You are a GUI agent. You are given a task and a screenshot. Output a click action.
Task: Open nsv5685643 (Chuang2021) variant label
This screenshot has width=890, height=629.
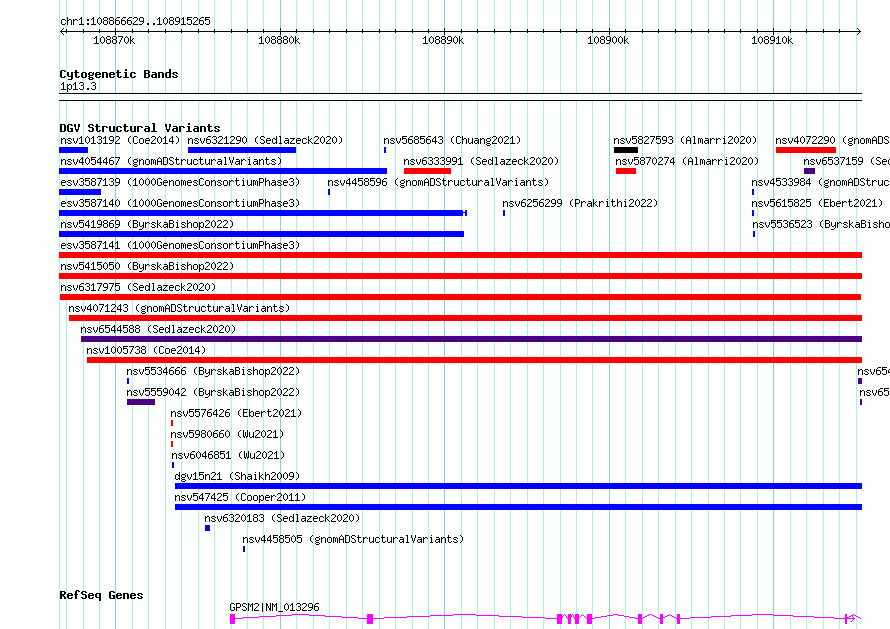point(452,140)
